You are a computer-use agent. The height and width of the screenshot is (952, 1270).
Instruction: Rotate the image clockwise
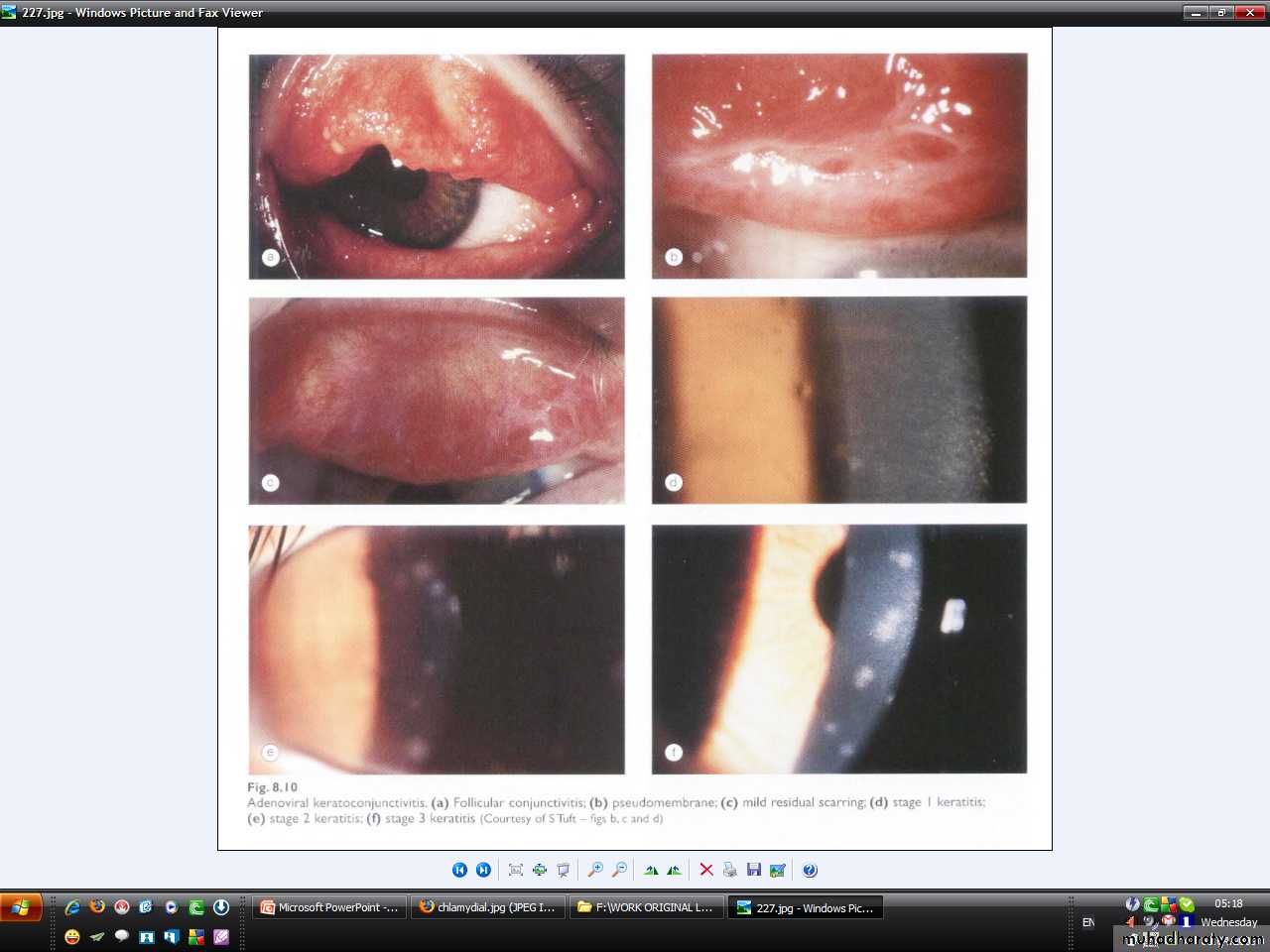(x=651, y=870)
